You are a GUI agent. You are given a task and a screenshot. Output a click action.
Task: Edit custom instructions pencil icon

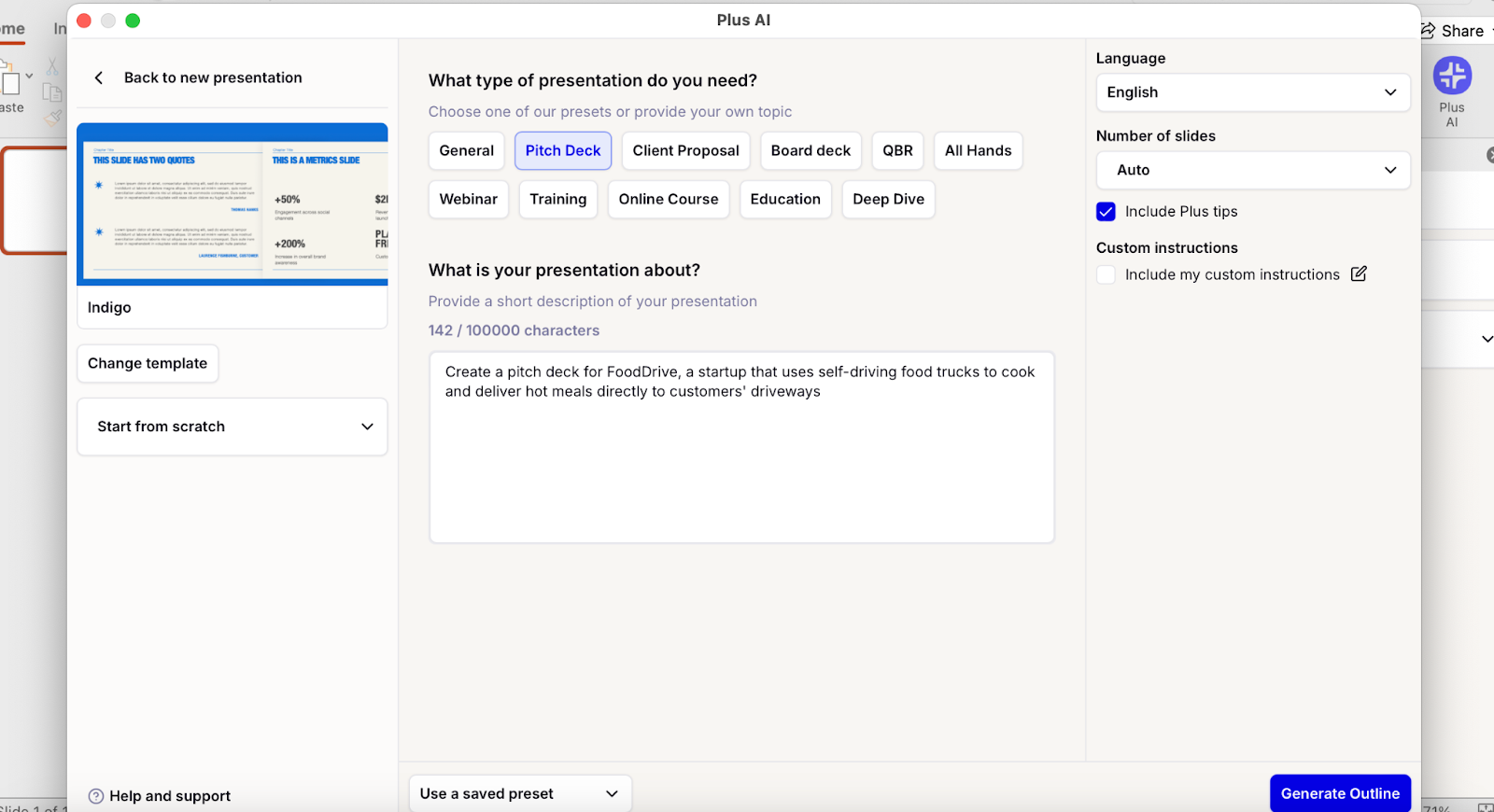coord(1359,274)
